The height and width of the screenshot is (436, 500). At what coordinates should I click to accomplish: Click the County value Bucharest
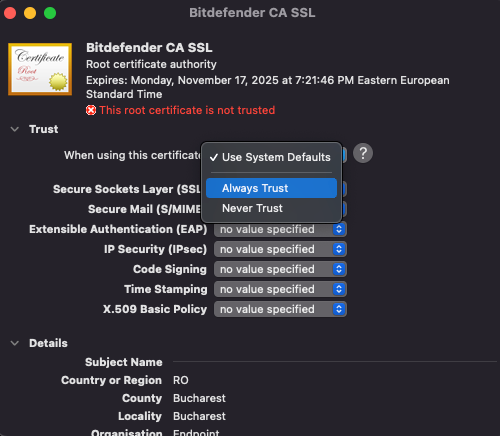[199, 398]
